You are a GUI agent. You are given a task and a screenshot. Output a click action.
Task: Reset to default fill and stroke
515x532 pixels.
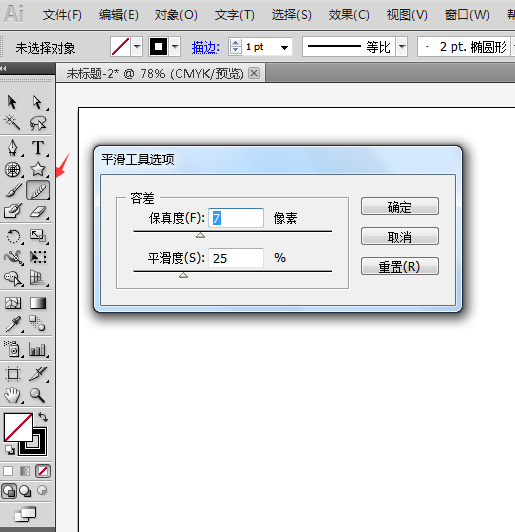(10, 450)
